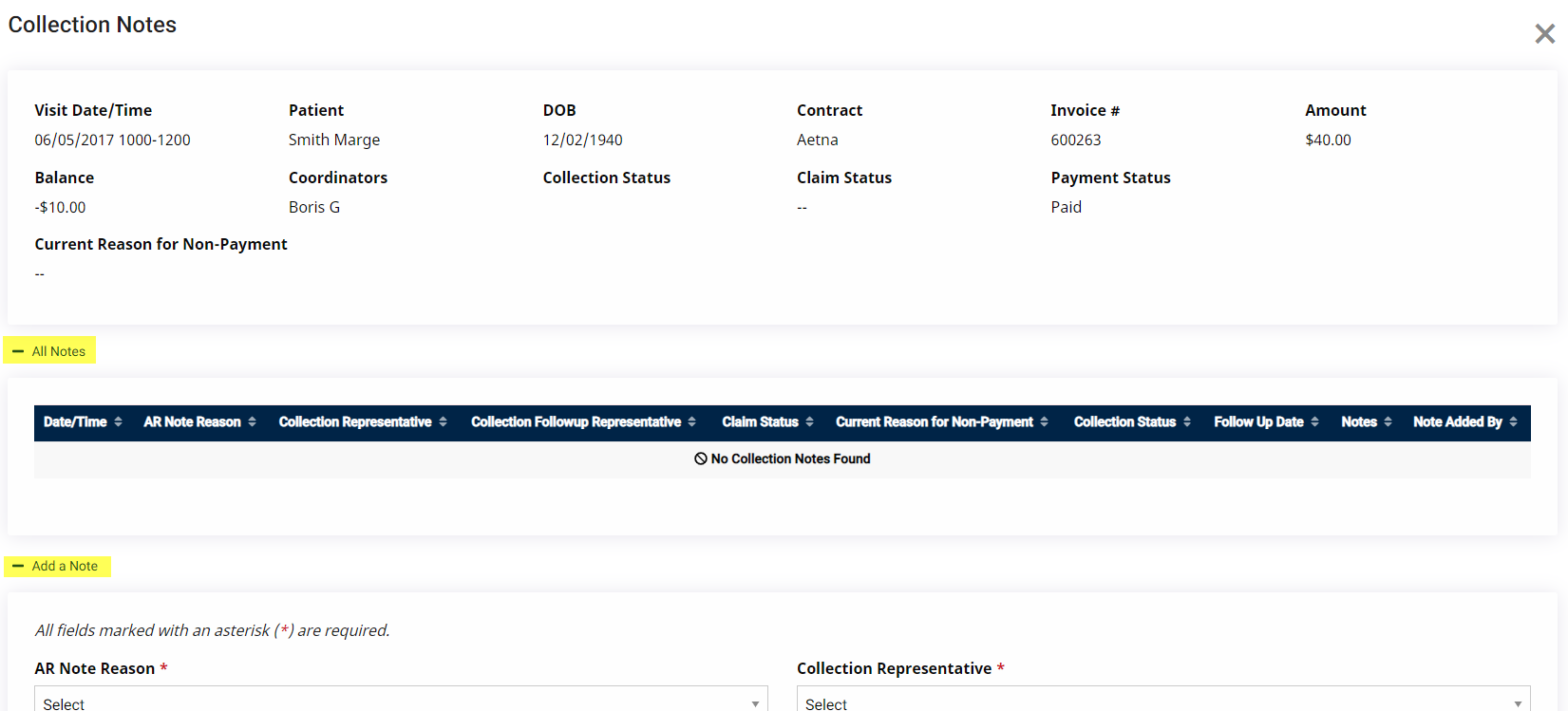Click the Note Added By header label
Image resolution: width=1568 pixels, height=711 pixels.
1457,422
